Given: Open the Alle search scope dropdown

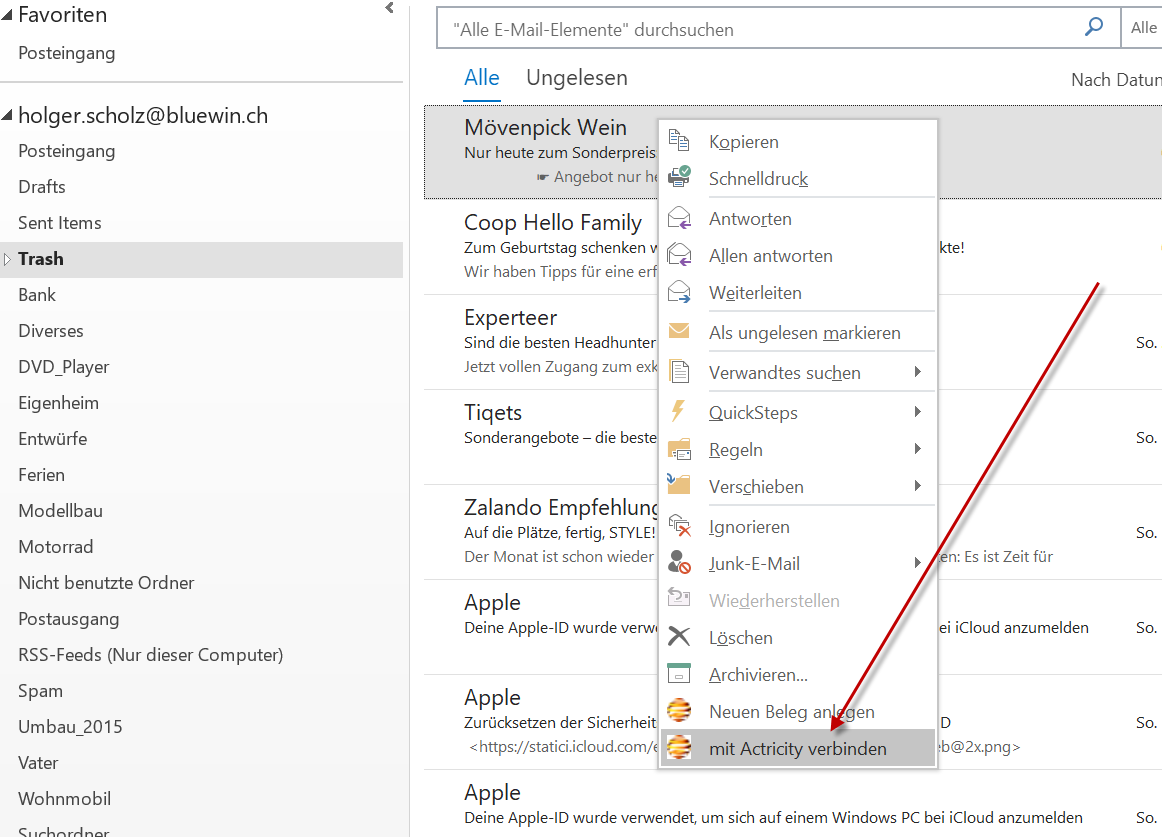Looking at the screenshot, I should tap(1142, 27).
